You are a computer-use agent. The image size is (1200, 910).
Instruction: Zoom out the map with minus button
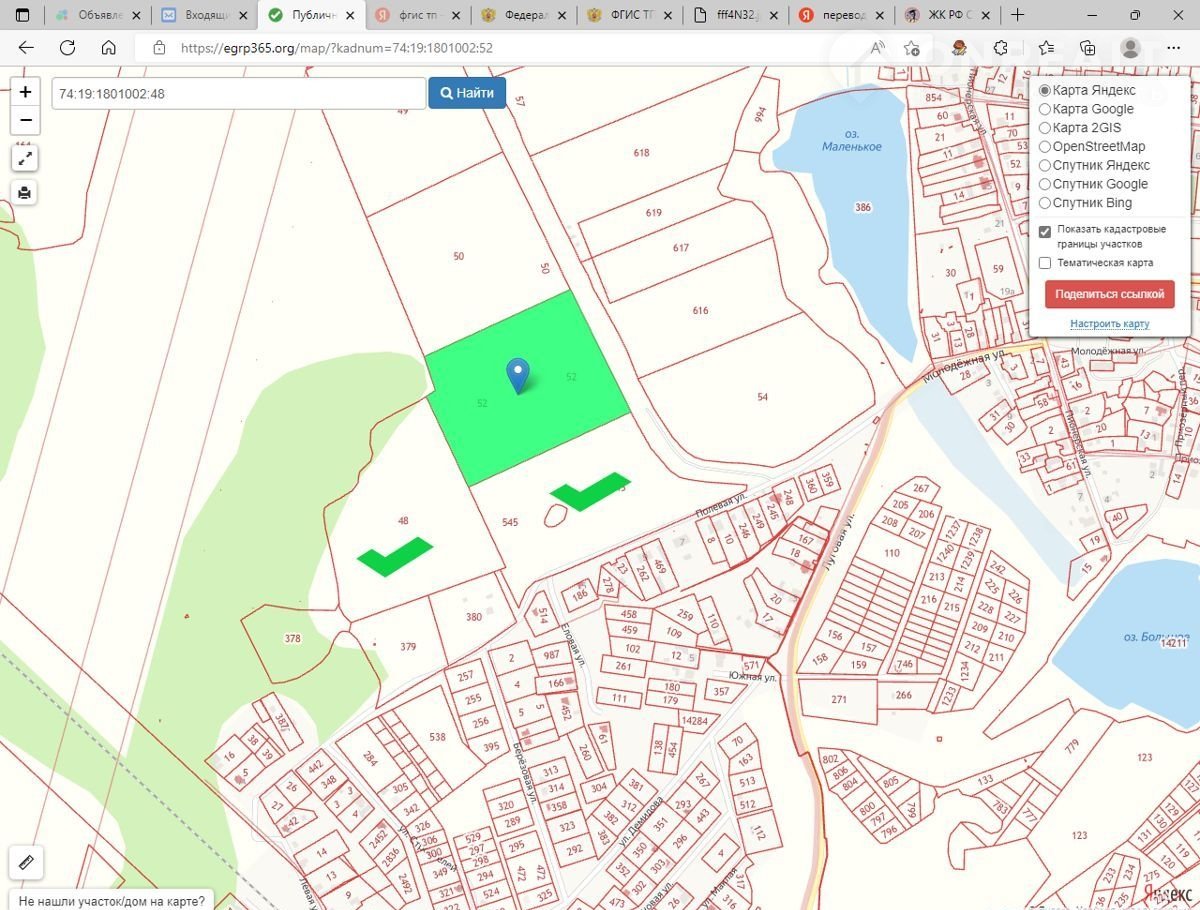coord(26,120)
